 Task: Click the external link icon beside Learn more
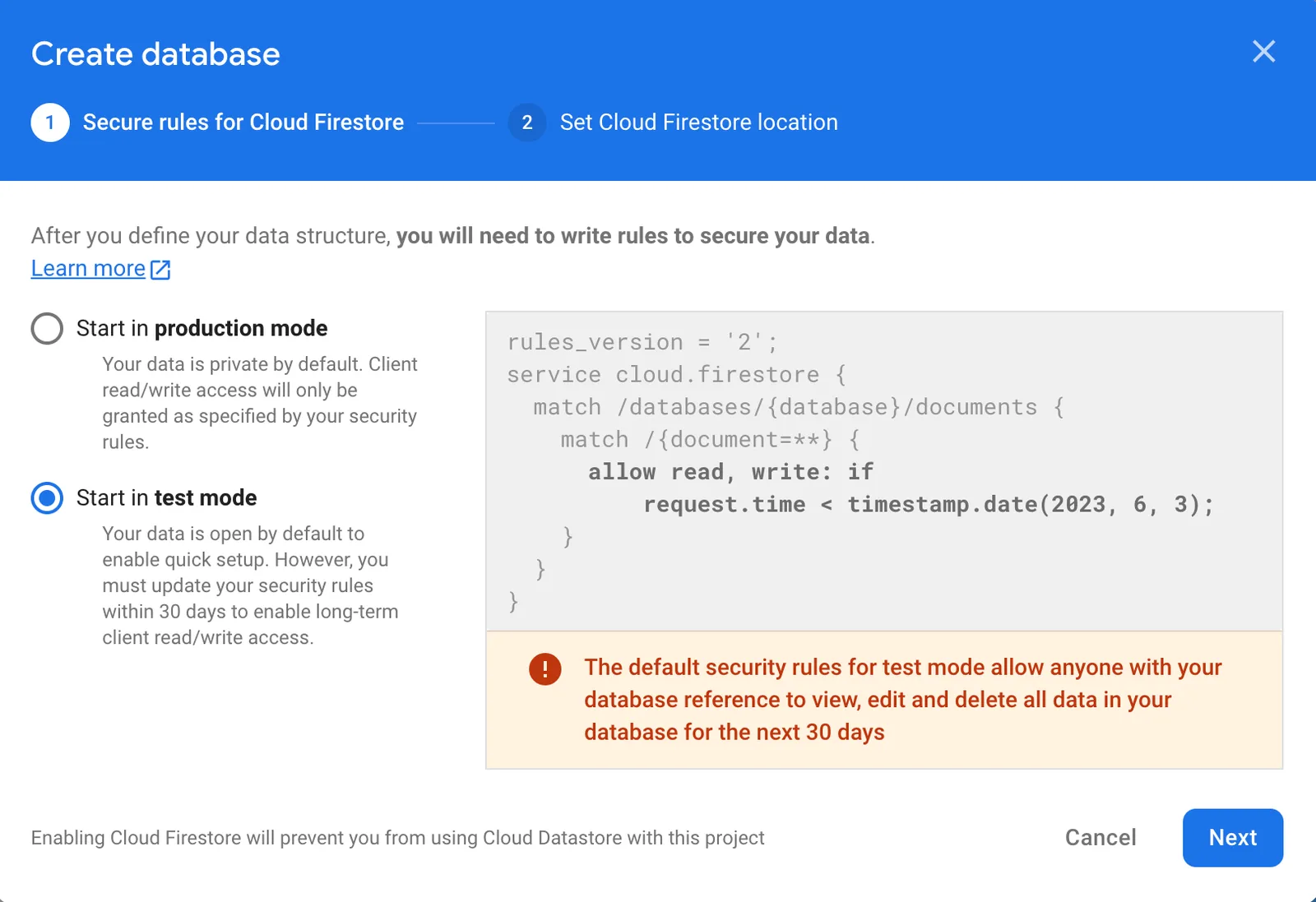tap(160, 270)
